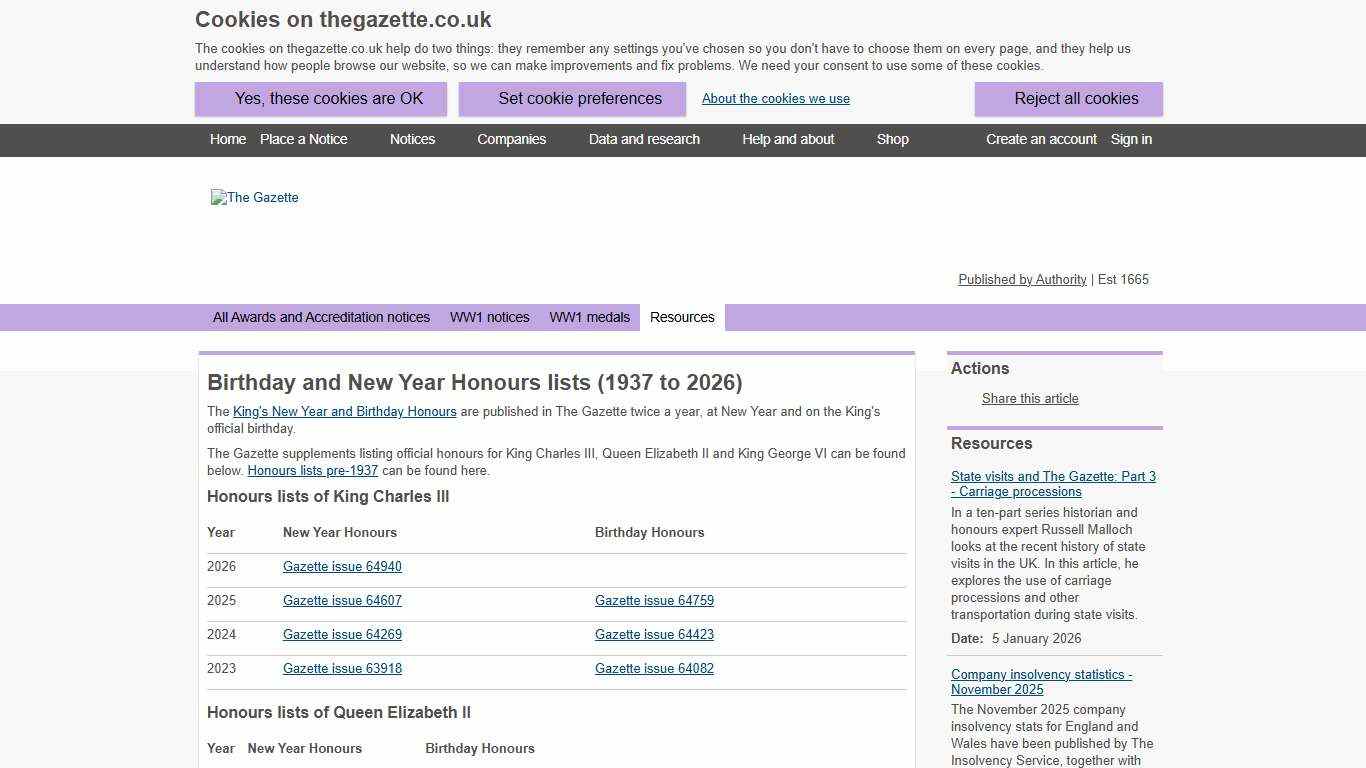Screen dimensions: 1366x768
Task: Open 'Gazette issue 64940' for 2026
Action: click(342, 566)
